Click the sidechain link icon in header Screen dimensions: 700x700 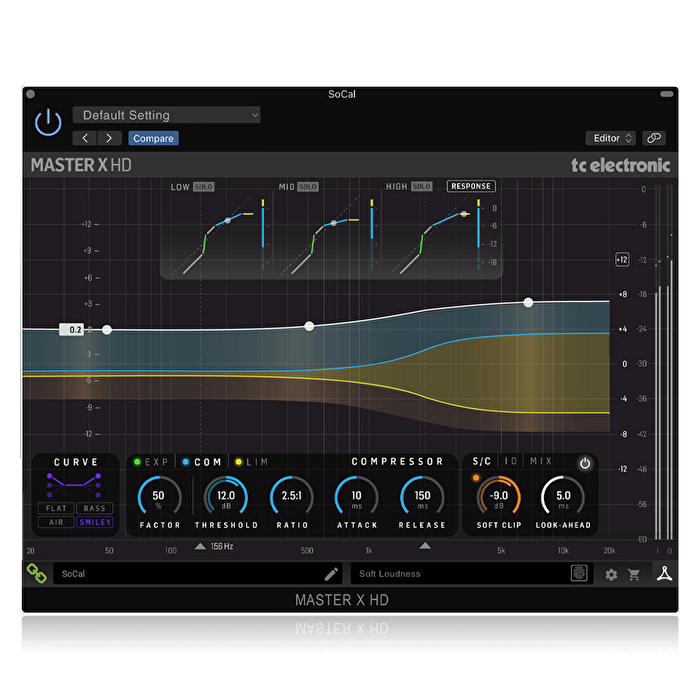pyautogui.click(x=654, y=138)
